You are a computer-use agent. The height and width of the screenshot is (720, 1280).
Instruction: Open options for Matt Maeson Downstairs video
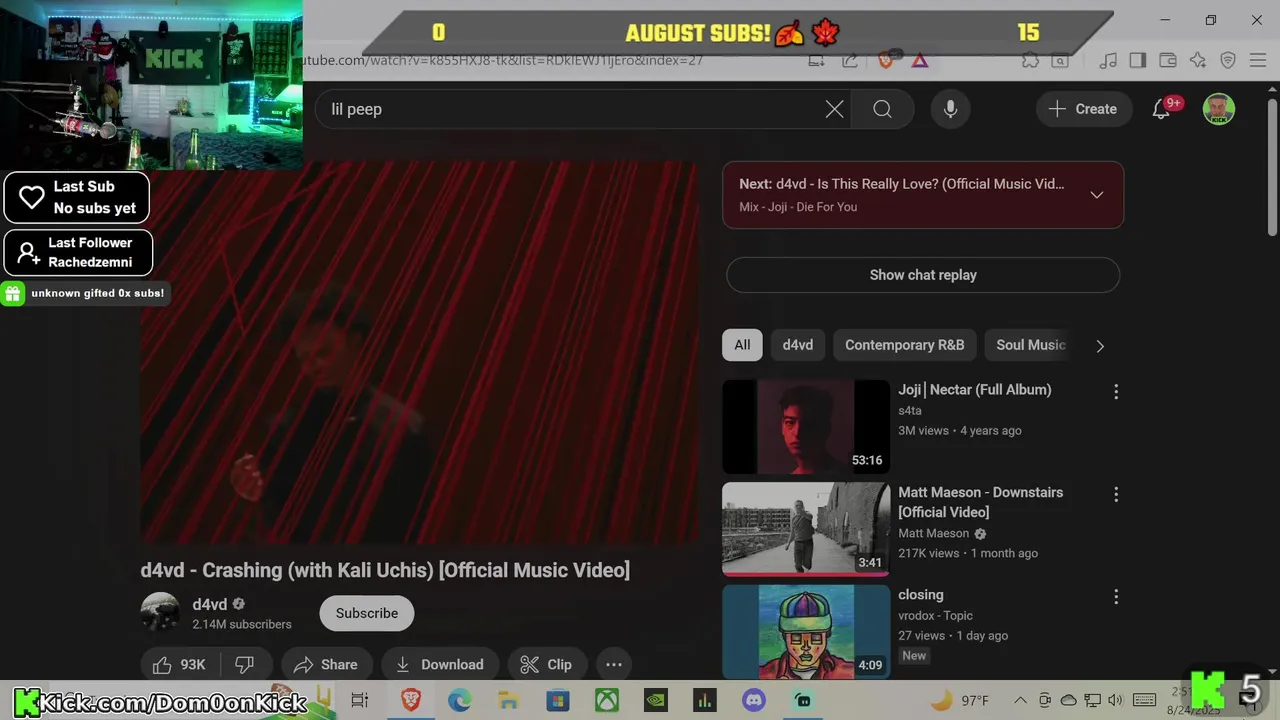pos(1116,494)
